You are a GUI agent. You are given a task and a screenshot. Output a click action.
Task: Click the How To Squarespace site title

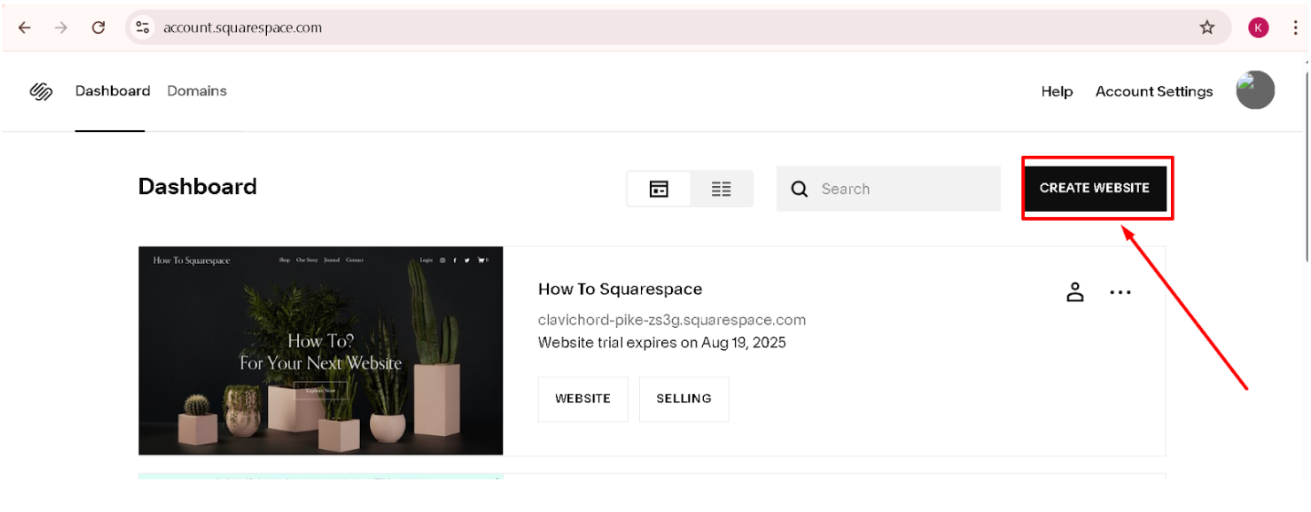[620, 289]
